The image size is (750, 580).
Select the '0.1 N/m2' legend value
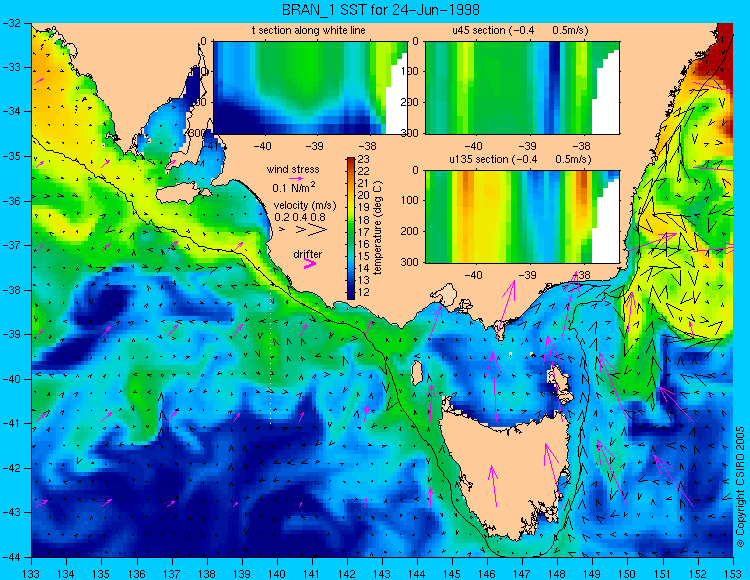[294, 187]
